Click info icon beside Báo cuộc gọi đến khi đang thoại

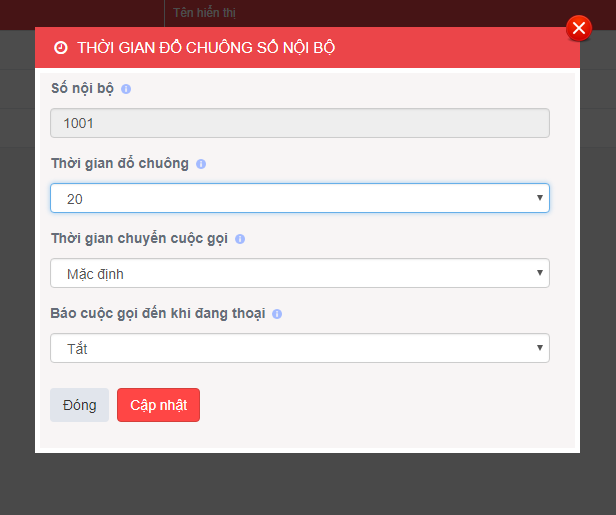coord(277,314)
